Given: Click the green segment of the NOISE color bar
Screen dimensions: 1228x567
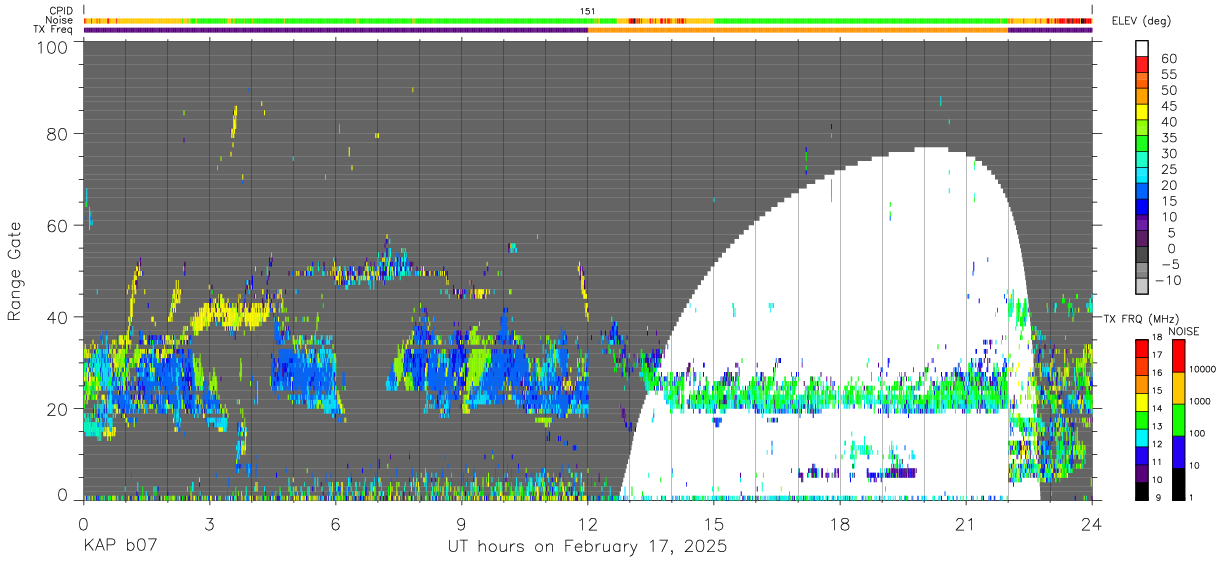Looking at the screenshot, I should point(1178,420).
